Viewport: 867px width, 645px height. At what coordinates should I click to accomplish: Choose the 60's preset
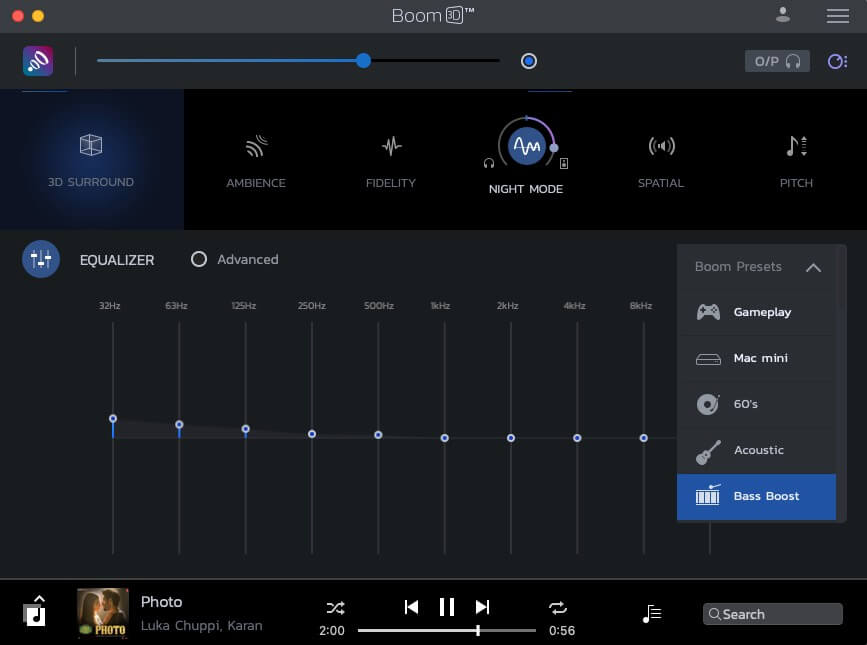(756, 404)
